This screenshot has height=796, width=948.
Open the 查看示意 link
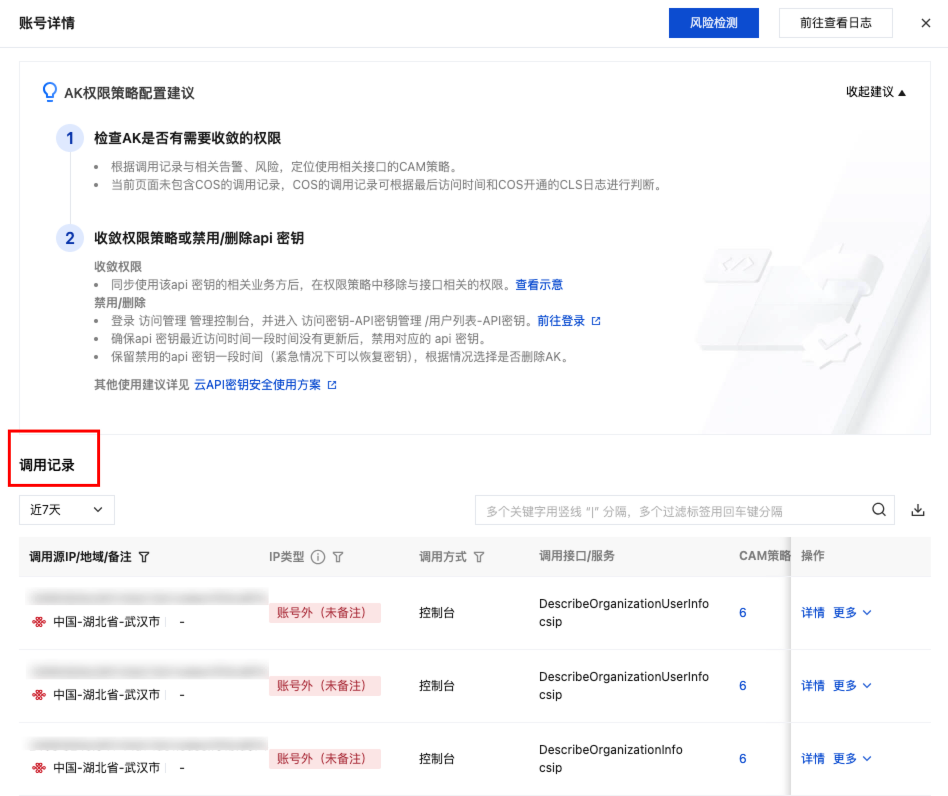(x=539, y=285)
